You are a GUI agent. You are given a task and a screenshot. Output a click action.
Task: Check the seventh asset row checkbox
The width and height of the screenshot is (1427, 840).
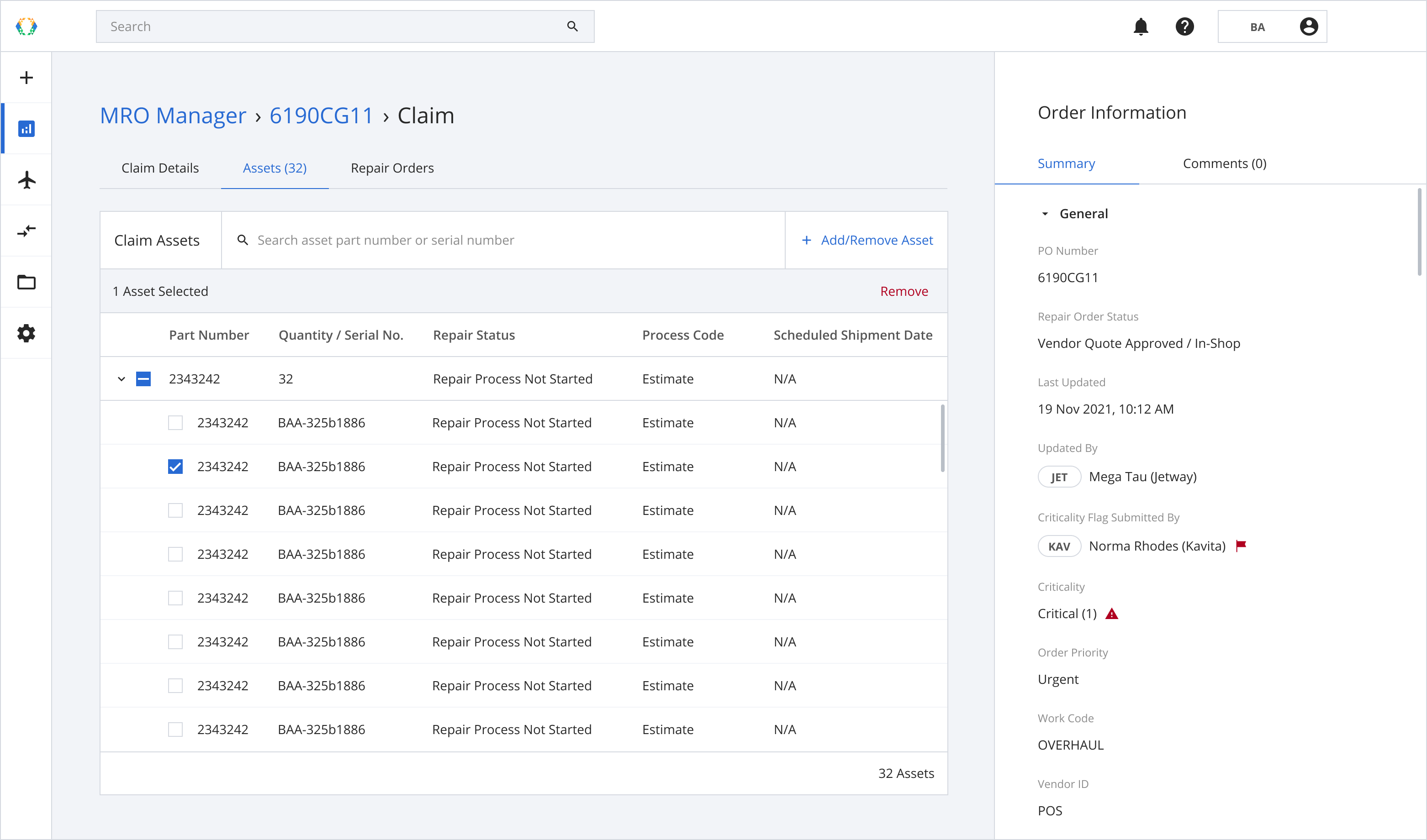click(175, 686)
